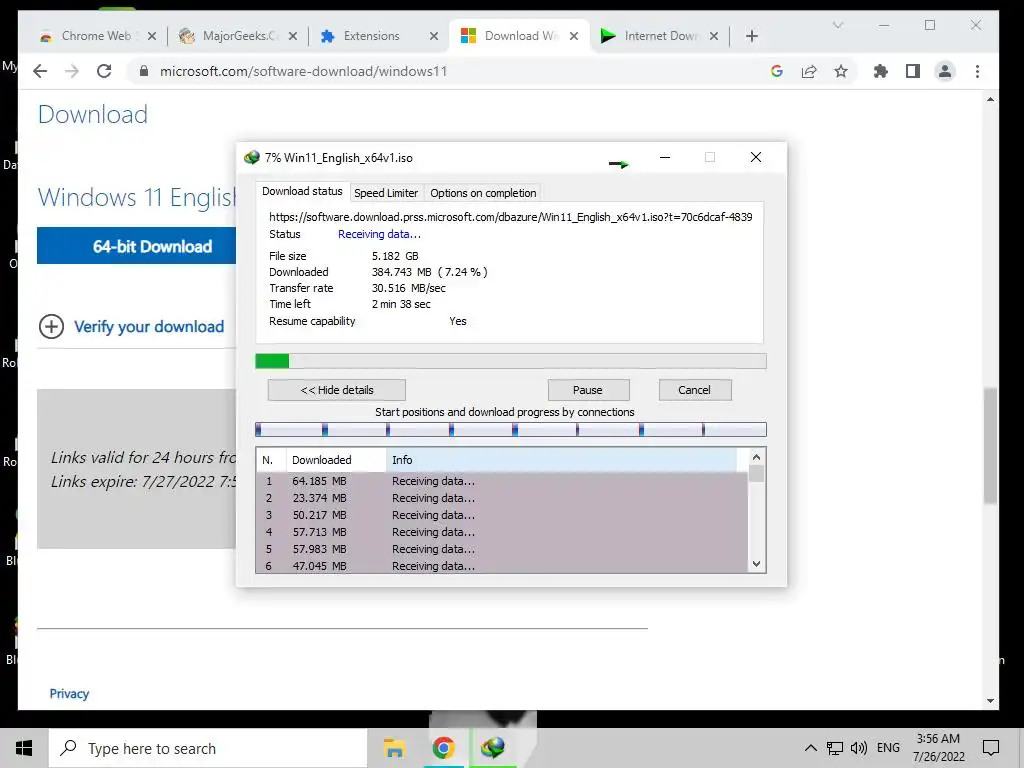Select the Download status tab
This screenshot has width=1024, height=768.
coord(302,191)
